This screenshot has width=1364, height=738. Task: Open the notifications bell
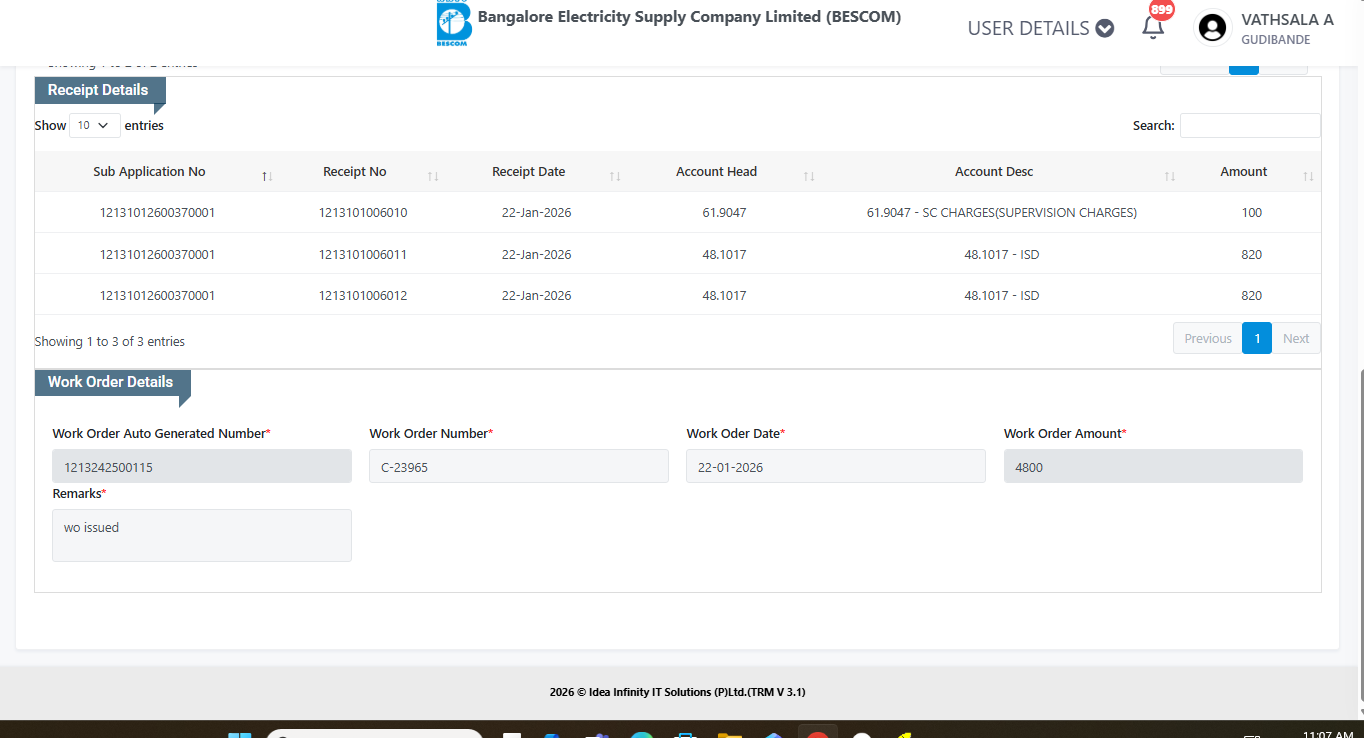(1153, 28)
